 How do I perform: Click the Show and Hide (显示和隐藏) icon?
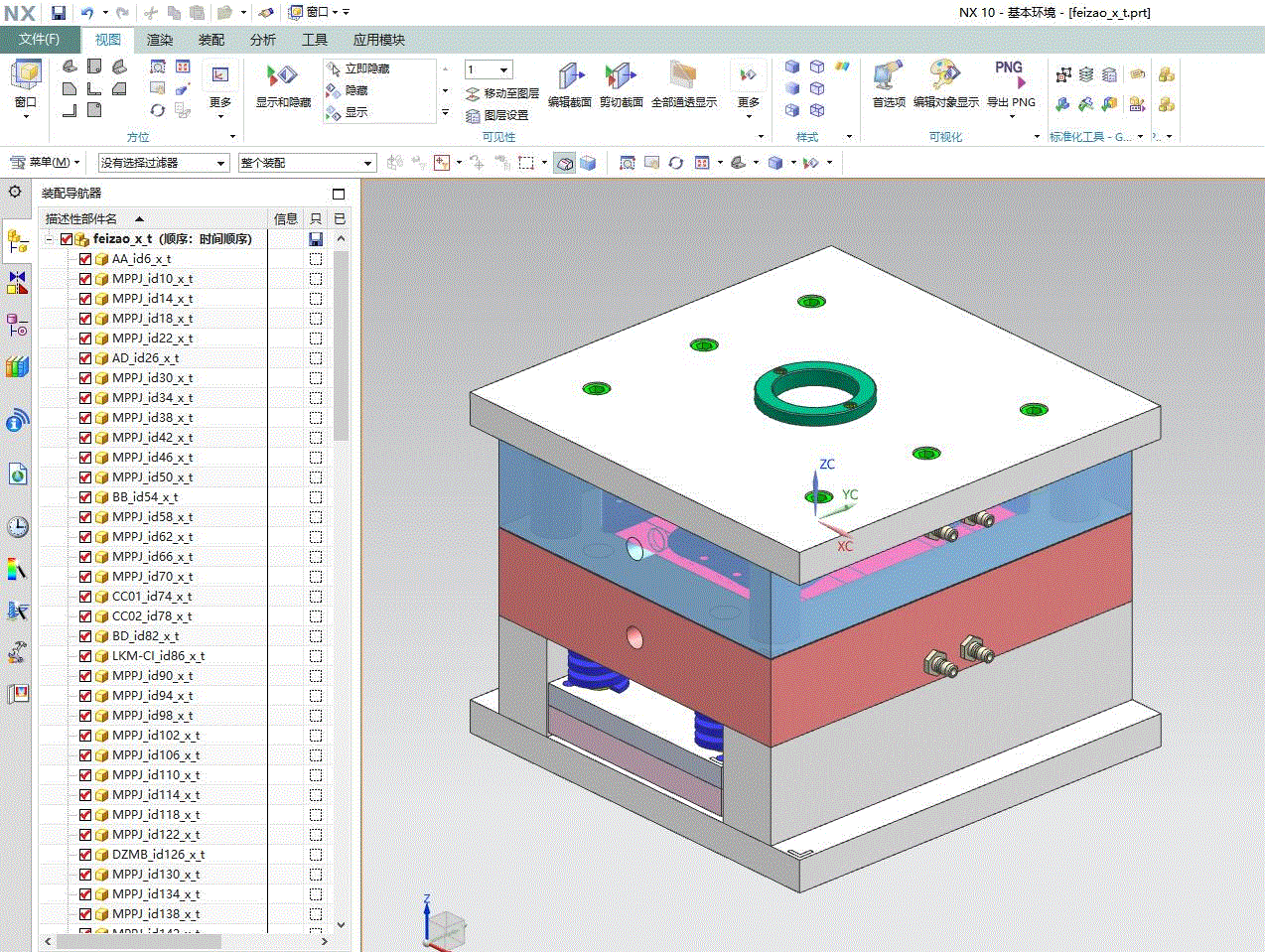pos(282,77)
